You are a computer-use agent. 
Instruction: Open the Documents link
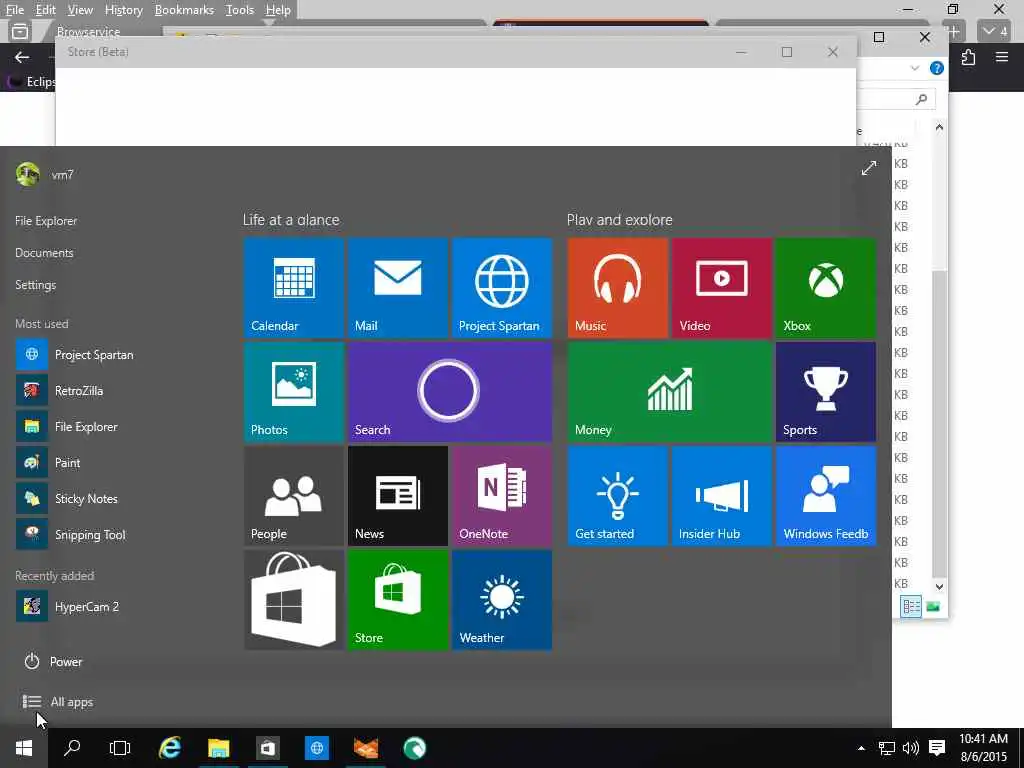tap(44, 253)
